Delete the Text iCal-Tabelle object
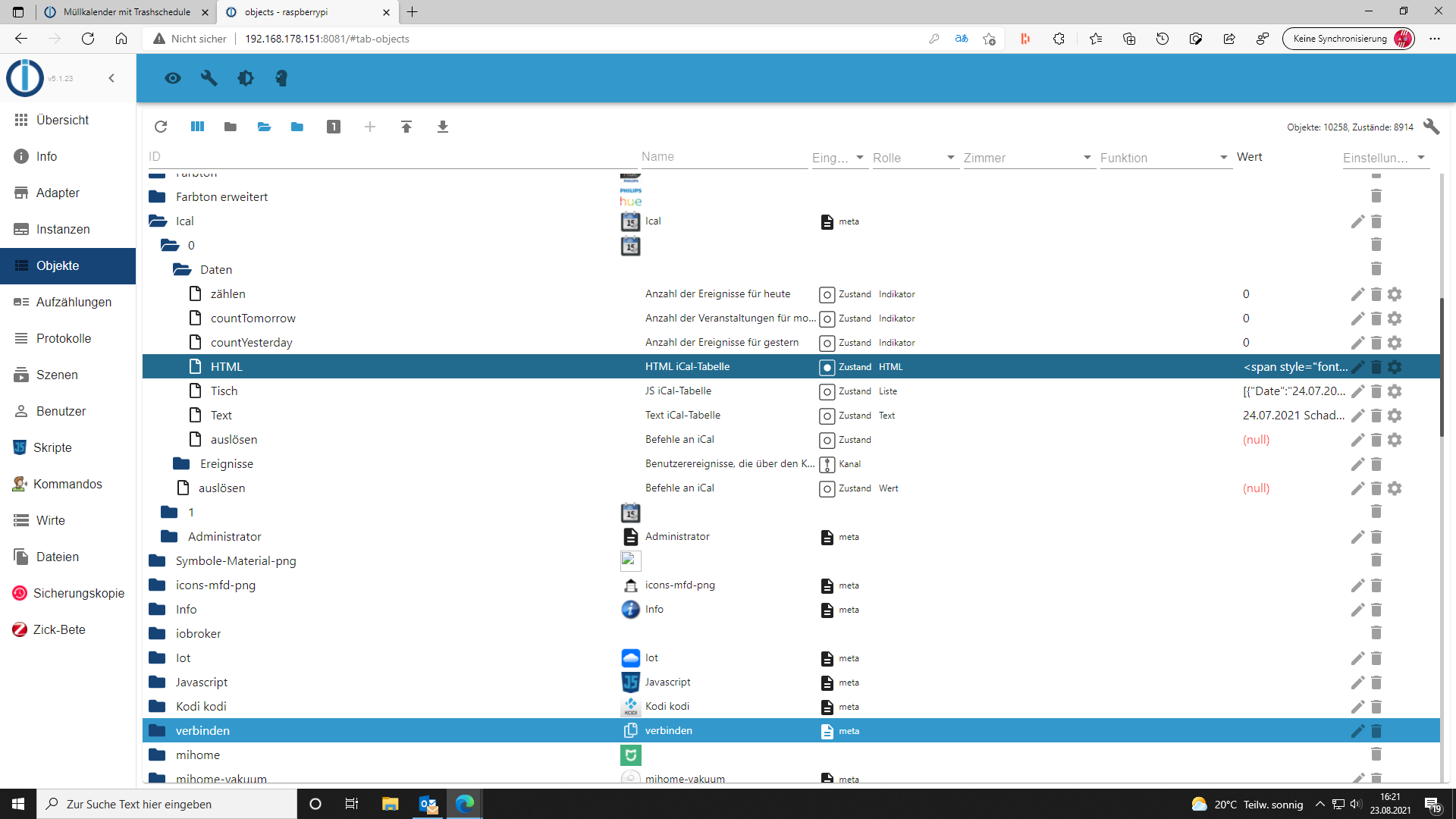Screen dimensions: 1456x819 click(1376, 416)
